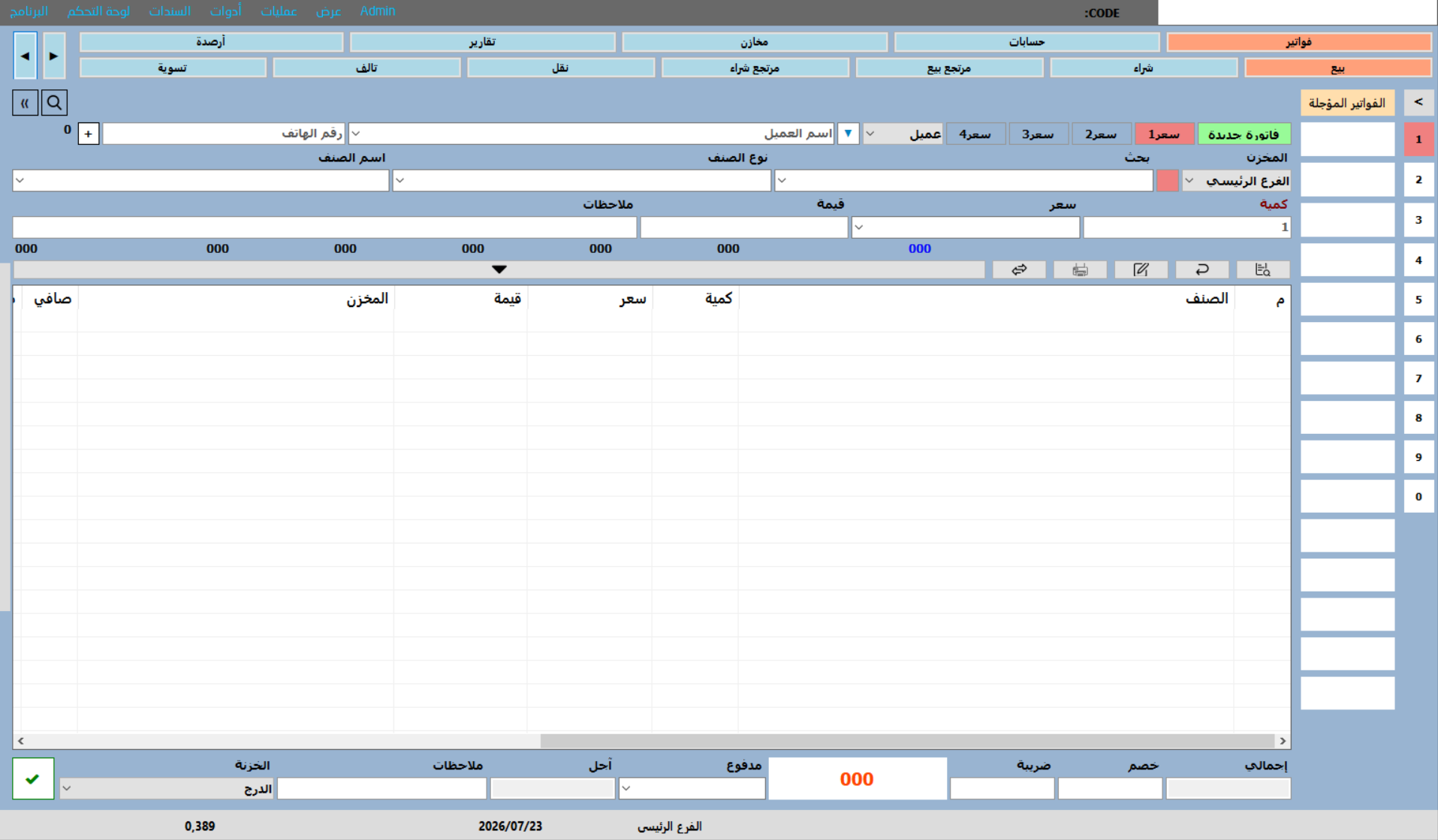Switch to the أرصدة tab
Image resolution: width=1438 pixels, height=840 pixels.
211,42
